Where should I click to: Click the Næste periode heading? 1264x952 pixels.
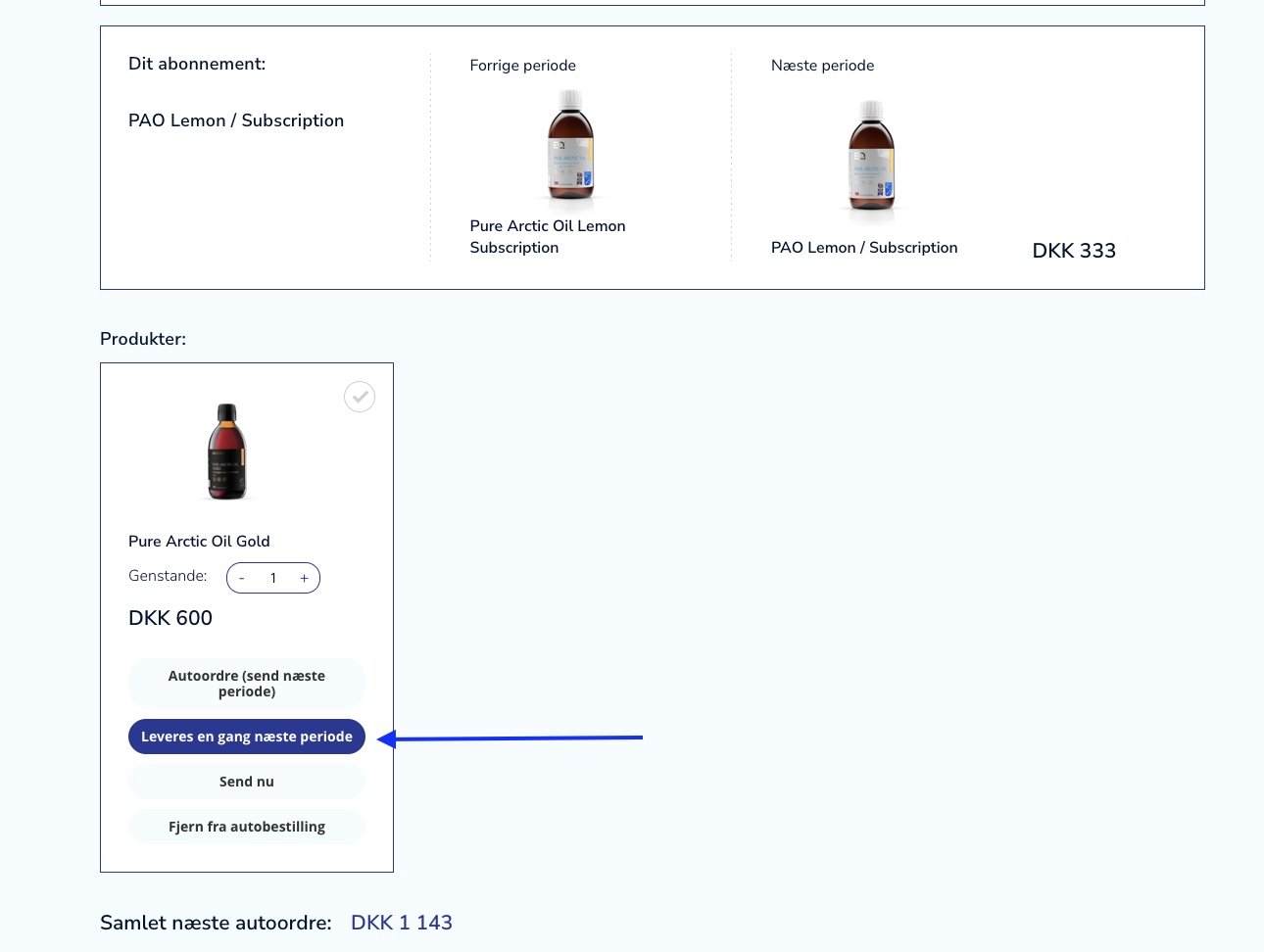click(823, 66)
